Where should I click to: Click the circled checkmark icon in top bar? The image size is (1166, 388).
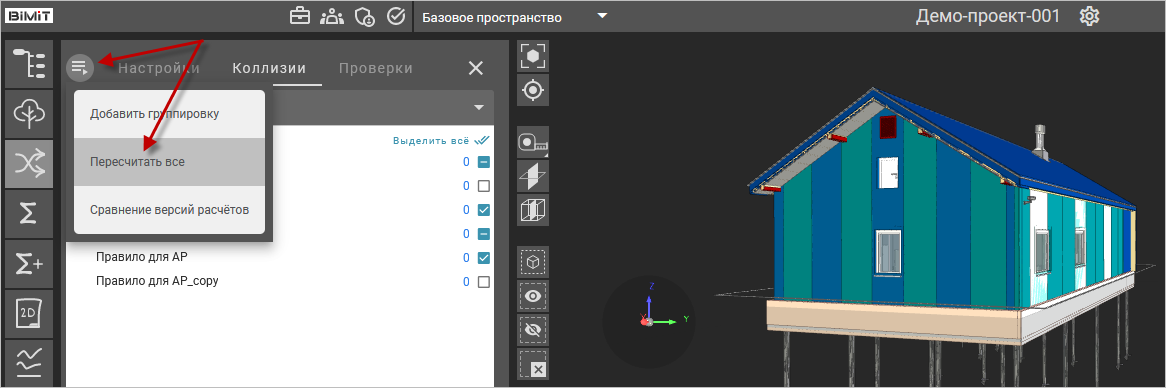point(396,16)
